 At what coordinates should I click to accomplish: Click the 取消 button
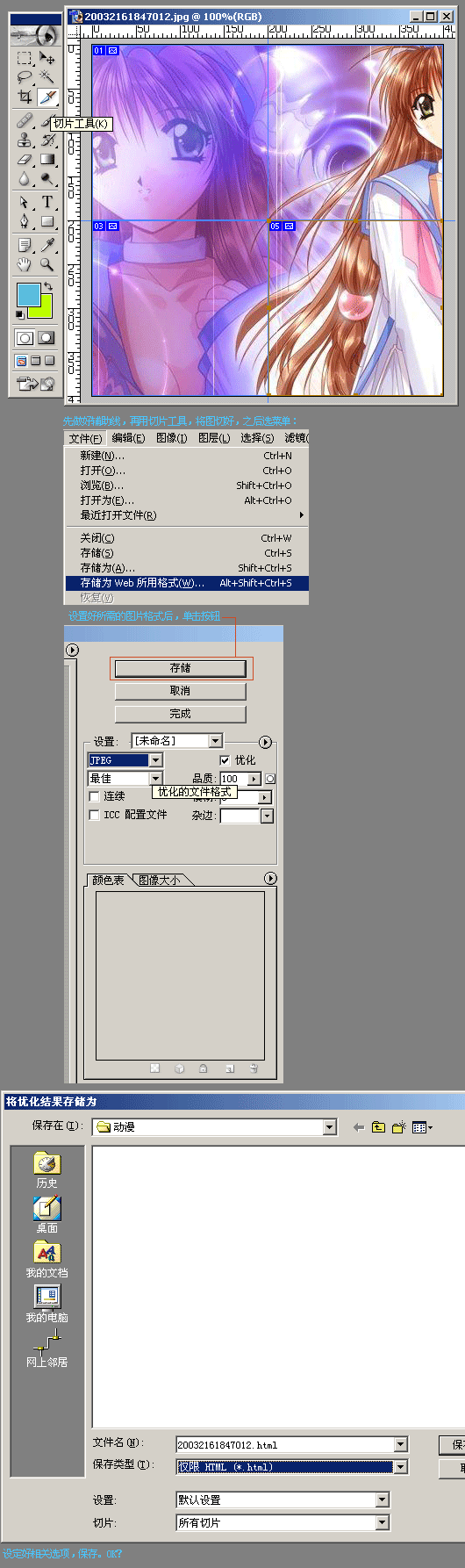tap(180, 691)
